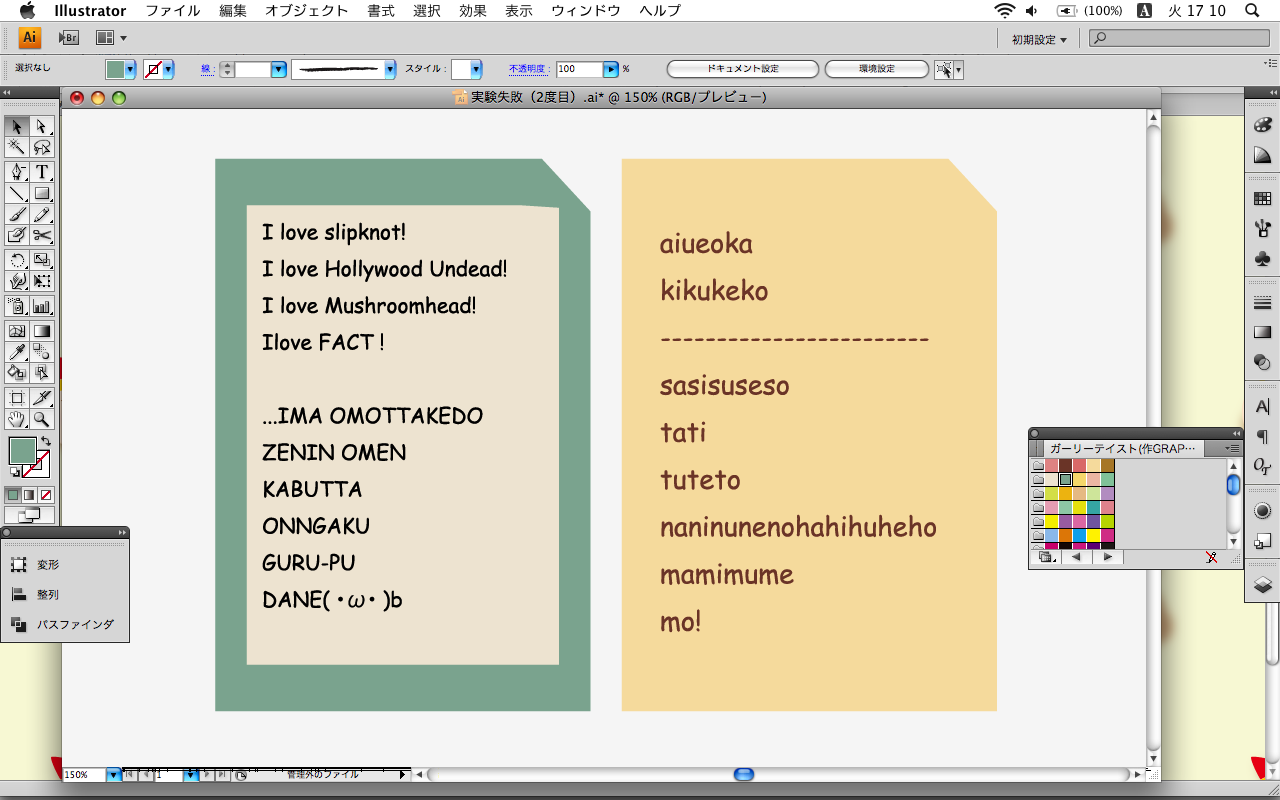Open the Color panel palette icon
1280x800 pixels.
[1262, 126]
